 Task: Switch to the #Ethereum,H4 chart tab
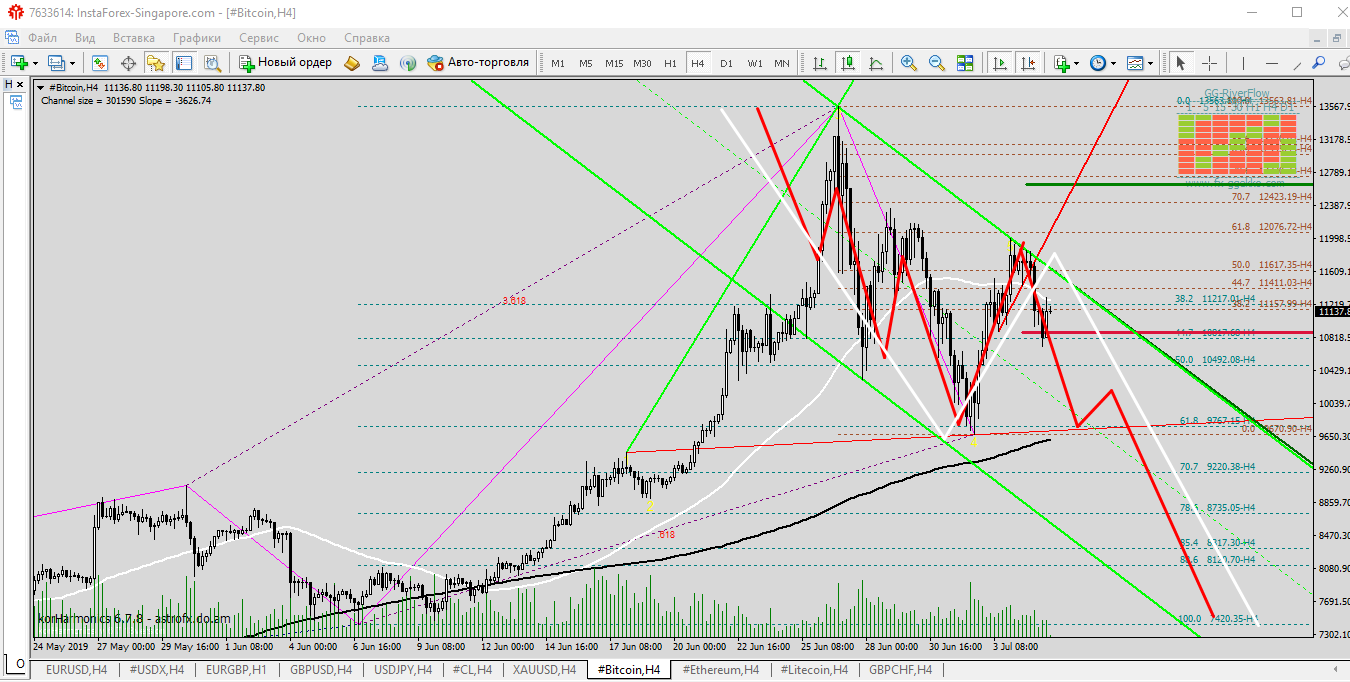(x=720, y=670)
